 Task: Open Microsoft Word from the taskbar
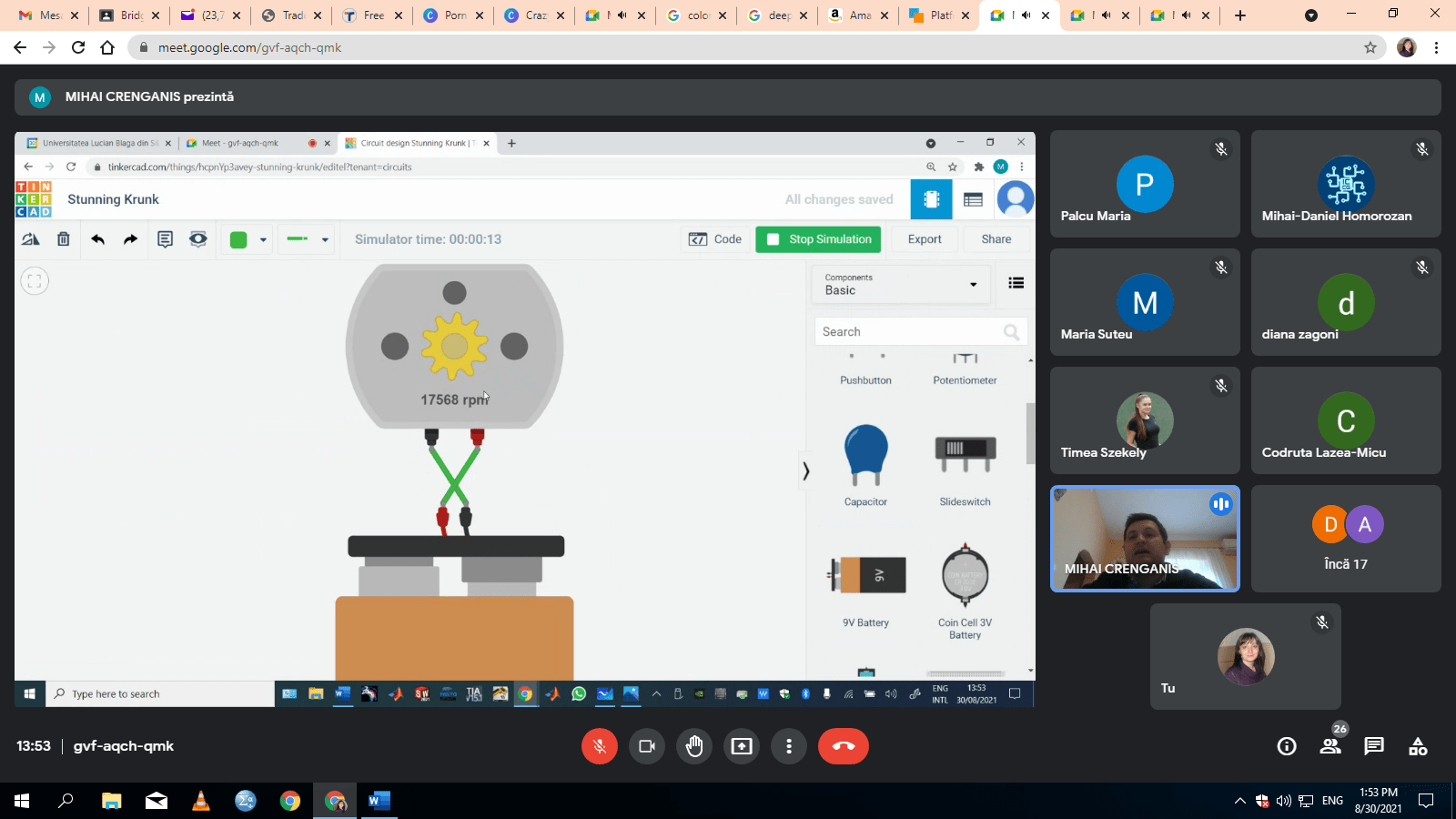(x=379, y=801)
